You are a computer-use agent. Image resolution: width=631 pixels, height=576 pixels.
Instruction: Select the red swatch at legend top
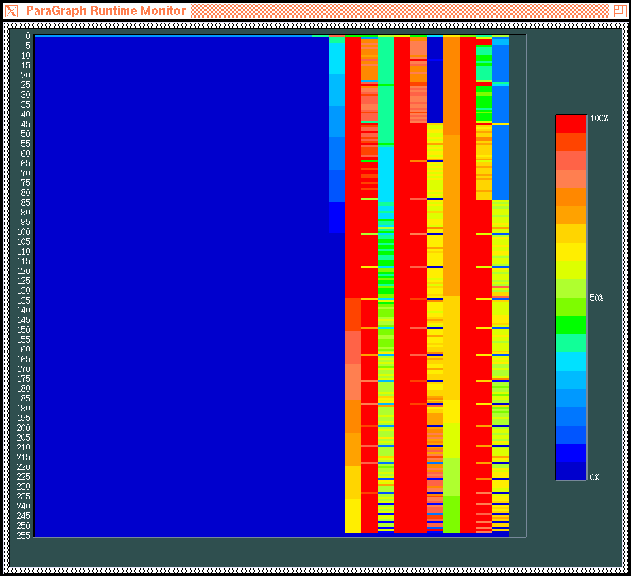click(570, 123)
